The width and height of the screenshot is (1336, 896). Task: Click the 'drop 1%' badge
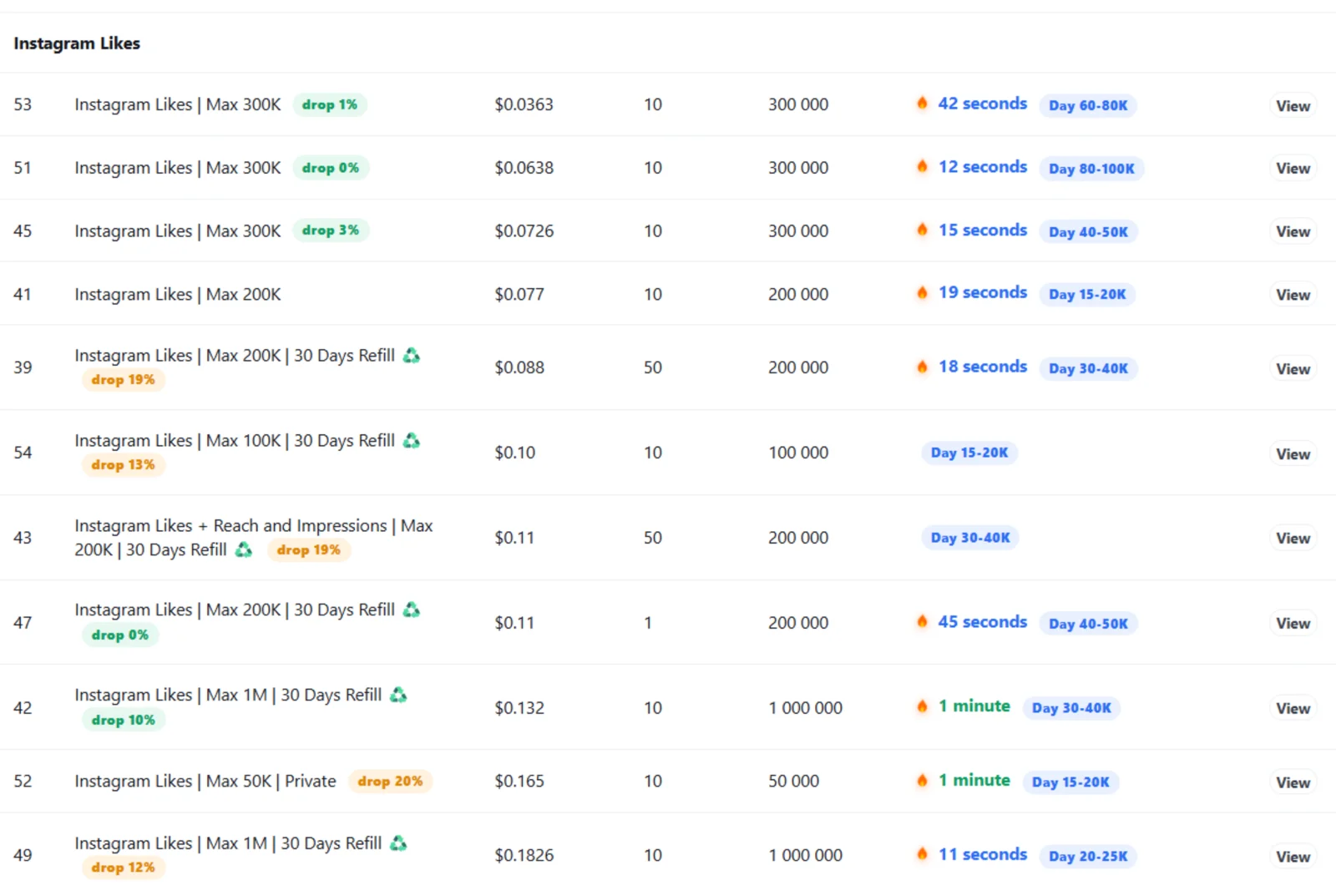[330, 104]
